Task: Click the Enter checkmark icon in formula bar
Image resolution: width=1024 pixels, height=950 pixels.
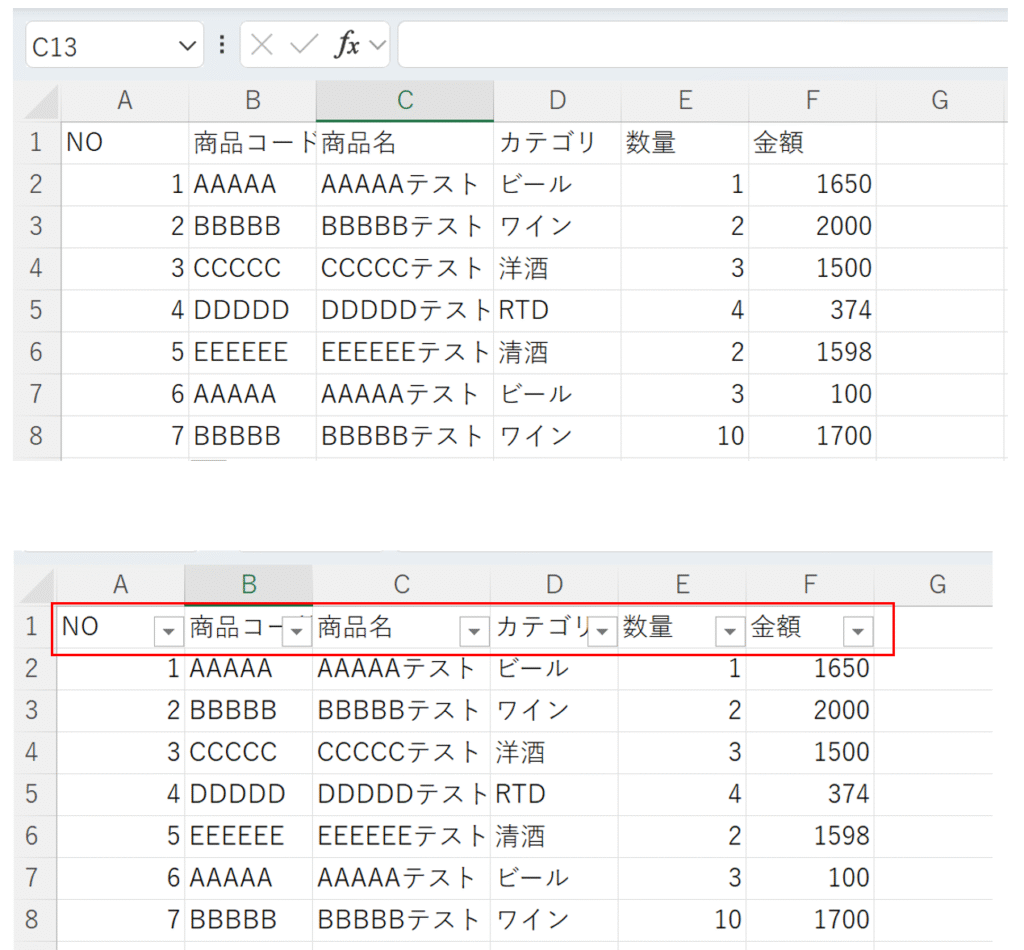Action: (303, 45)
